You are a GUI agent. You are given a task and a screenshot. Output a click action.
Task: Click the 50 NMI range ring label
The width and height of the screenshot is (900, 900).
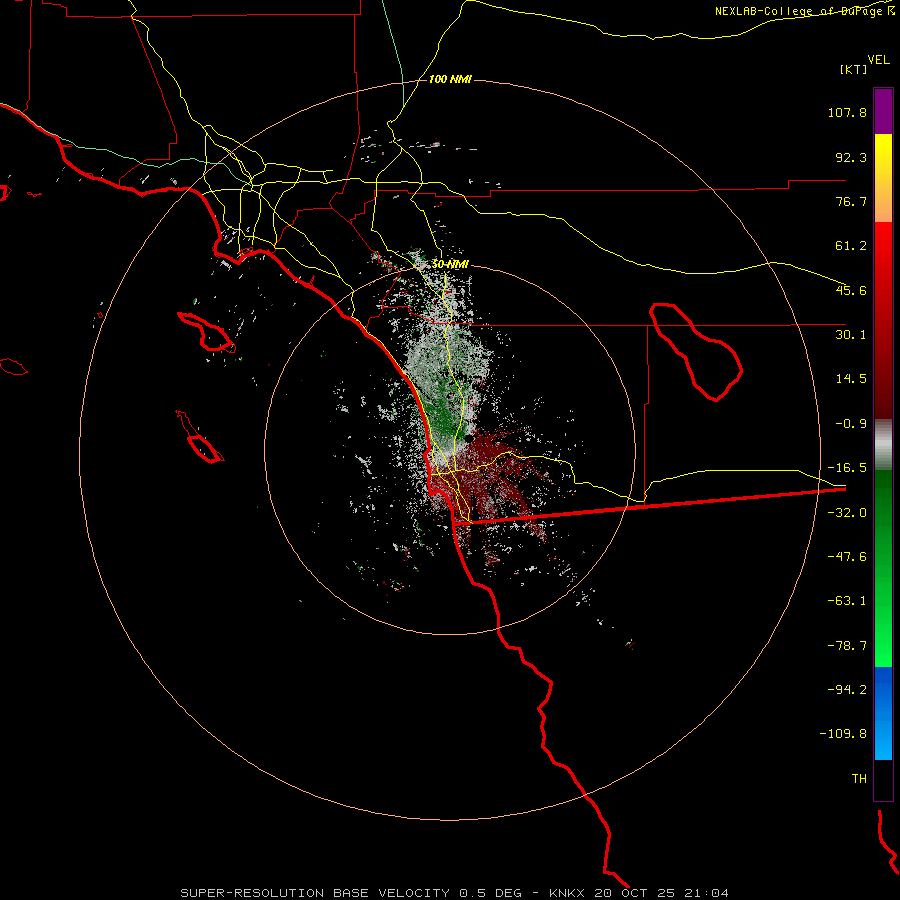point(450,265)
